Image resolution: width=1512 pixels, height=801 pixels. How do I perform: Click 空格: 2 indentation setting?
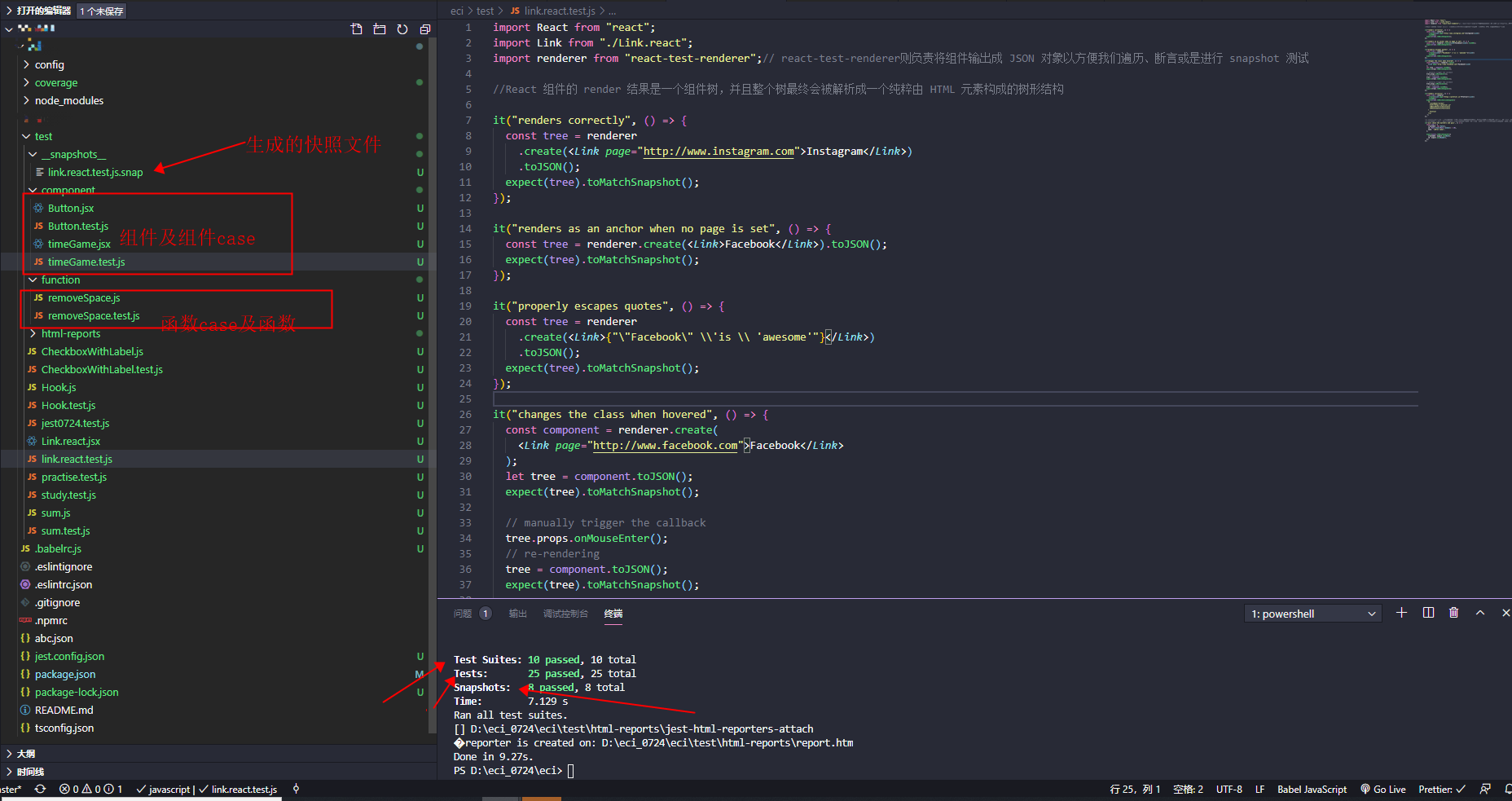[1188, 789]
